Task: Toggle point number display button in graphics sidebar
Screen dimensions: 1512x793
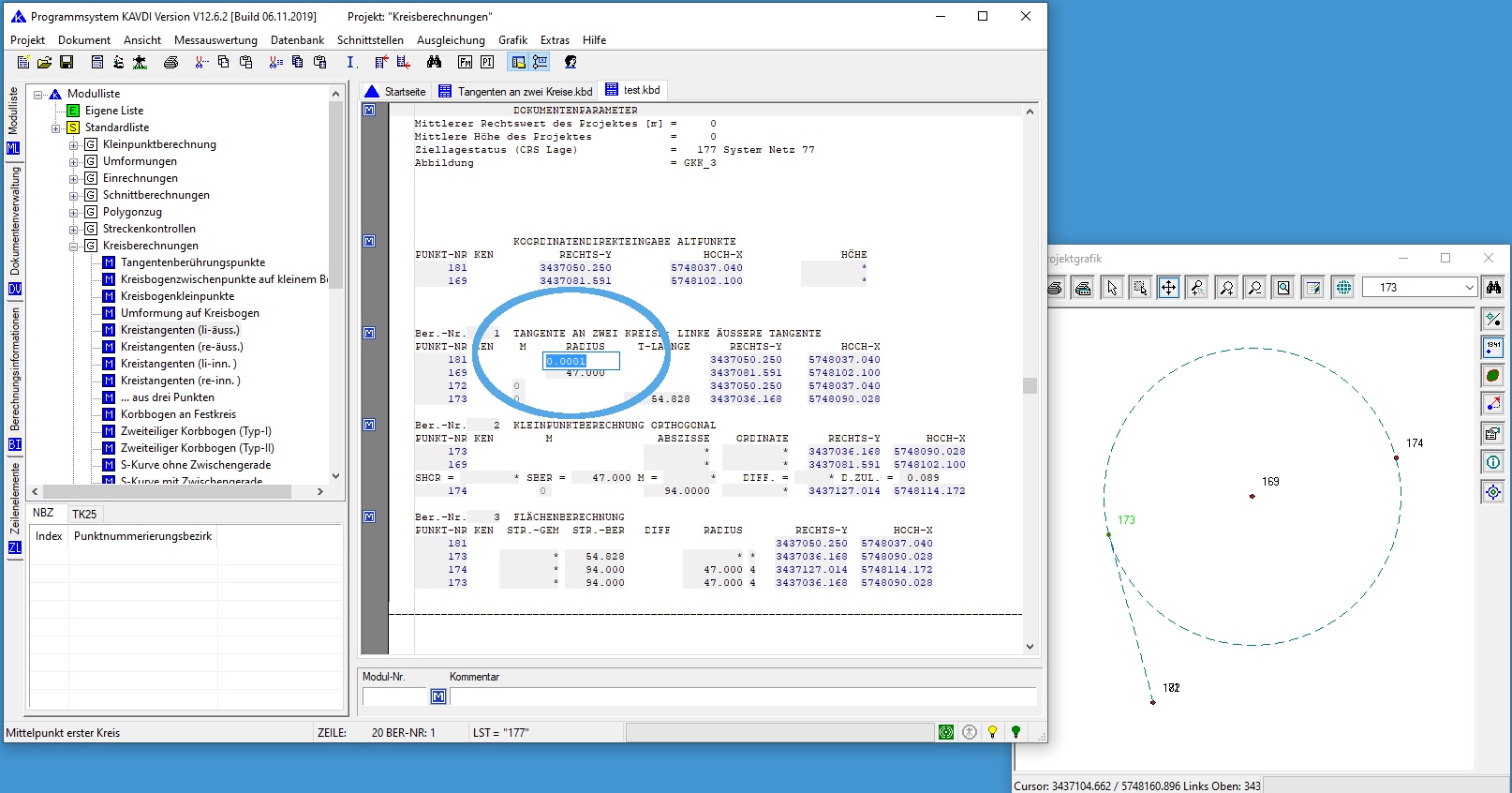Action: click(1492, 348)
